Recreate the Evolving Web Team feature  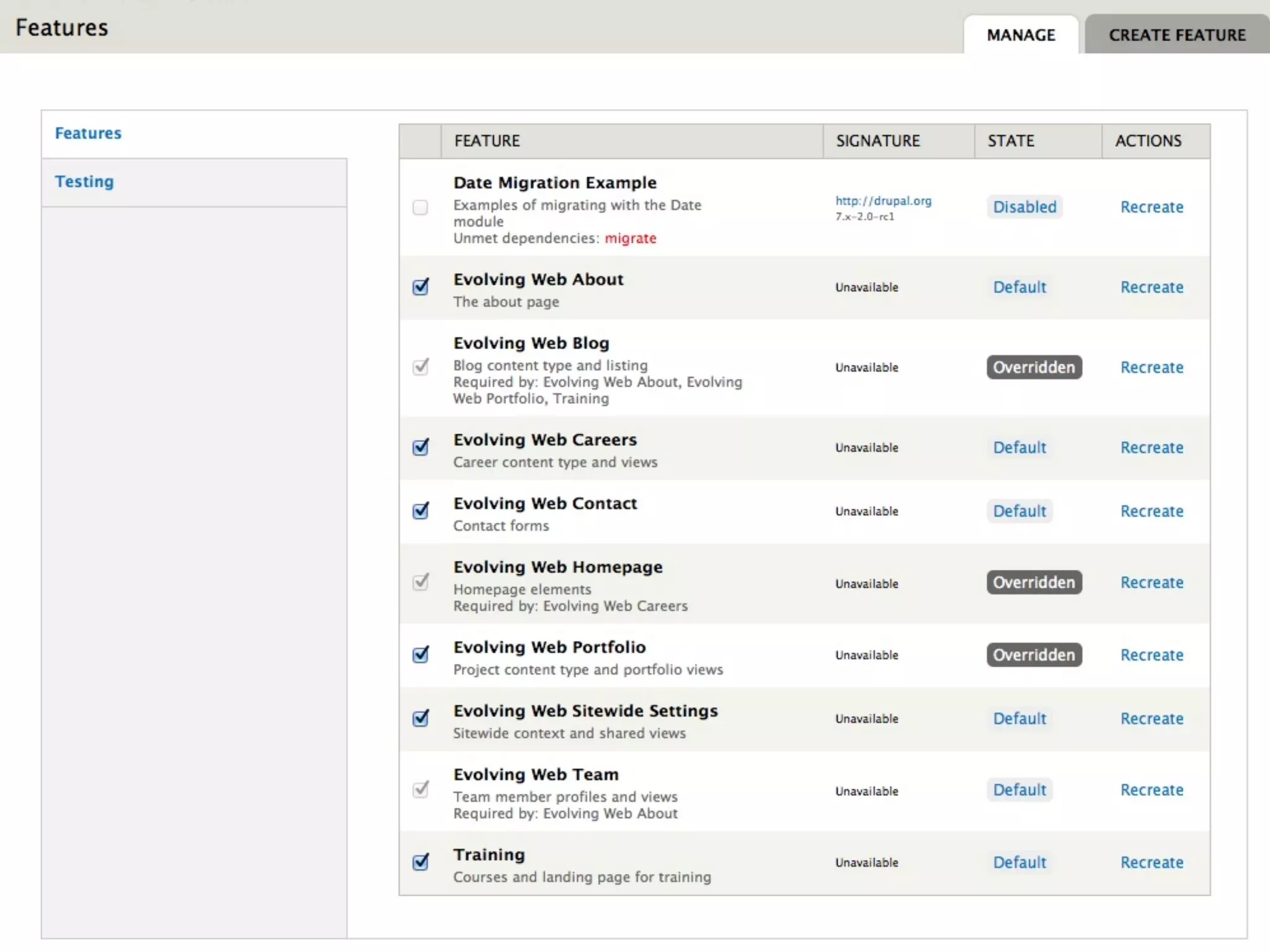pos(1152,790)
